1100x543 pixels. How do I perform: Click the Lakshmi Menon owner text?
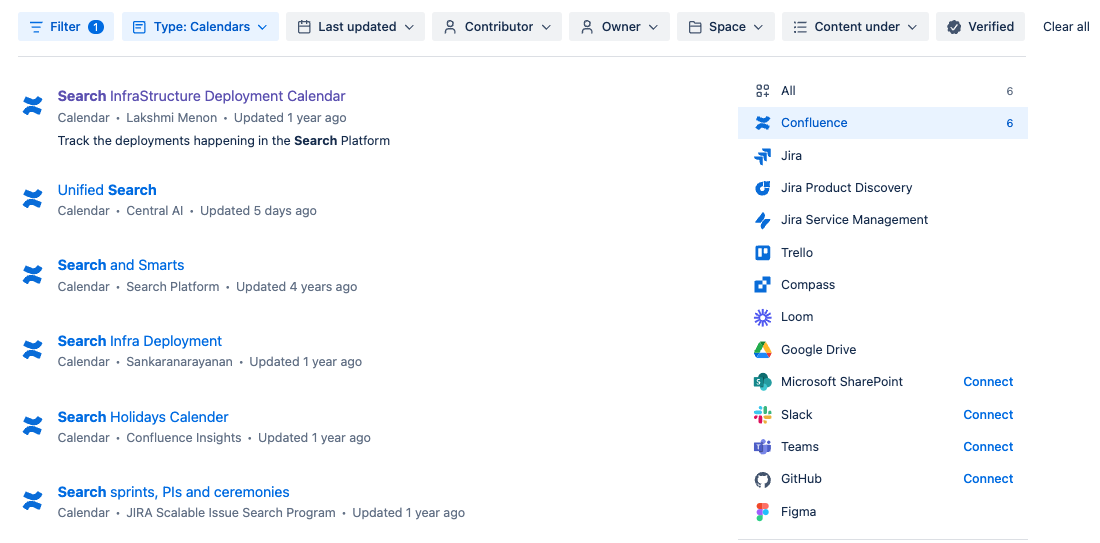click(172, 118)
